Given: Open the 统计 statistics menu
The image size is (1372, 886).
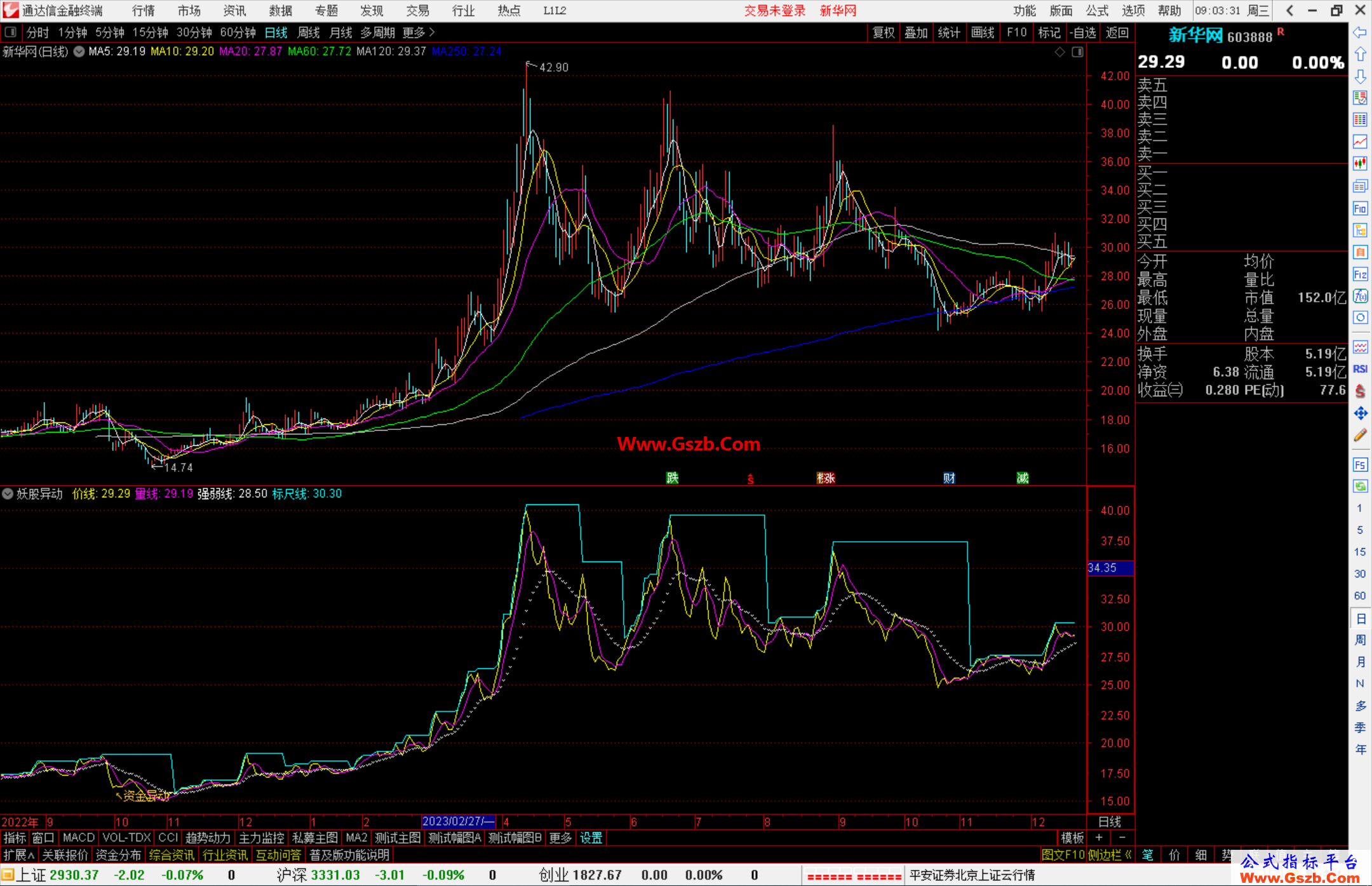Looking at the screenshot, I should point(949,32).
